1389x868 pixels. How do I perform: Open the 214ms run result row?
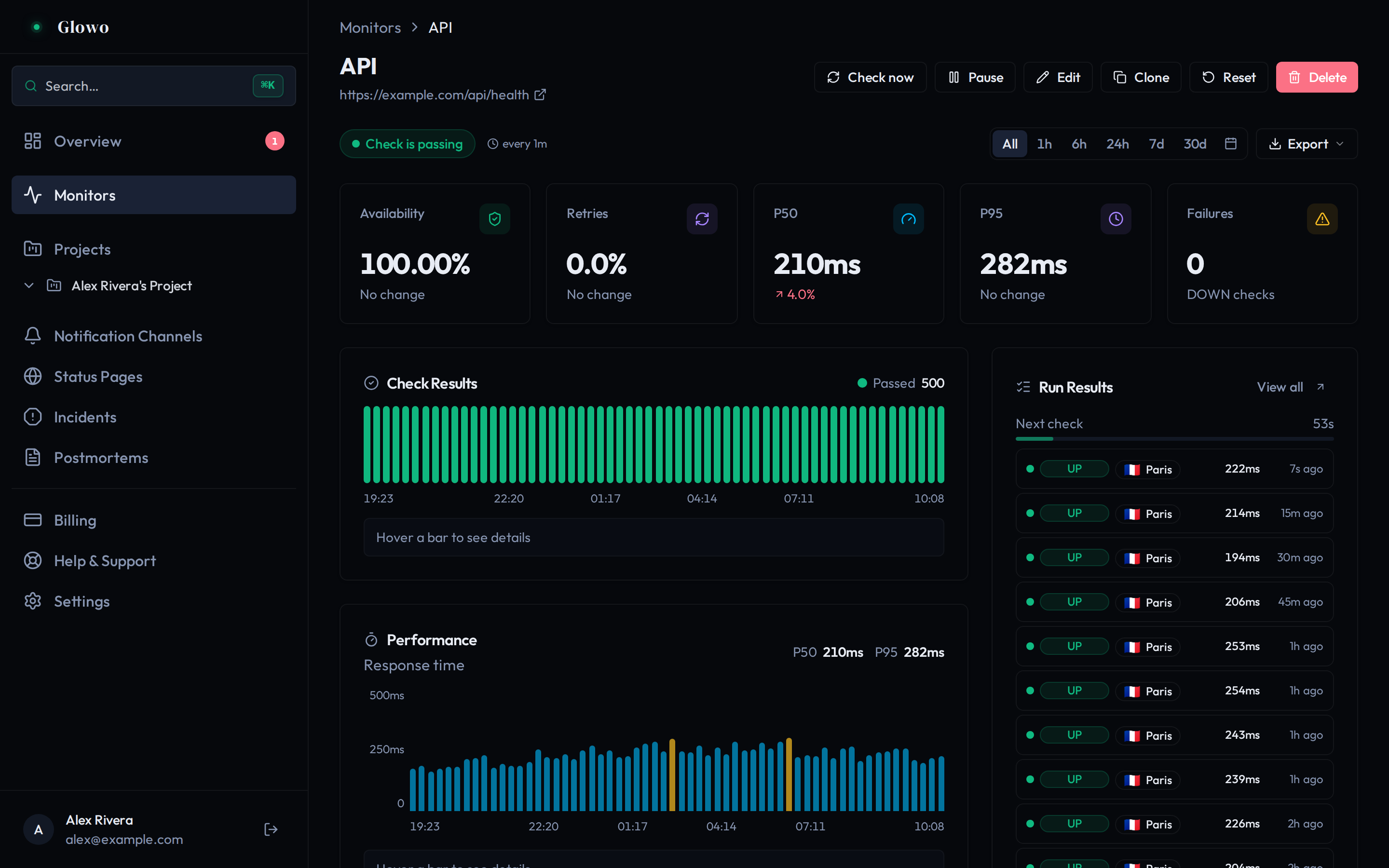tap(1174, 513)
